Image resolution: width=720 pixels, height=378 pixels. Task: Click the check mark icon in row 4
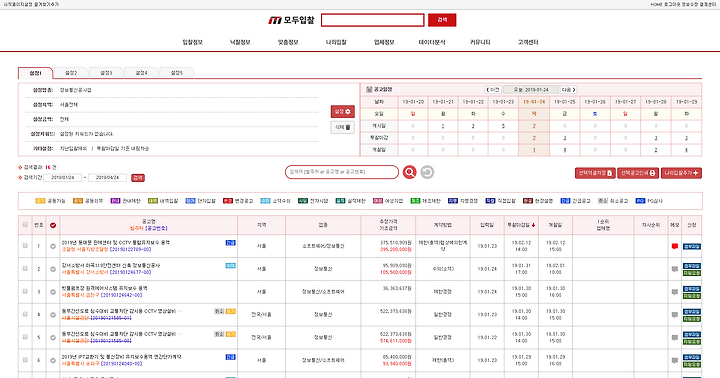click(x=53, y=315)
